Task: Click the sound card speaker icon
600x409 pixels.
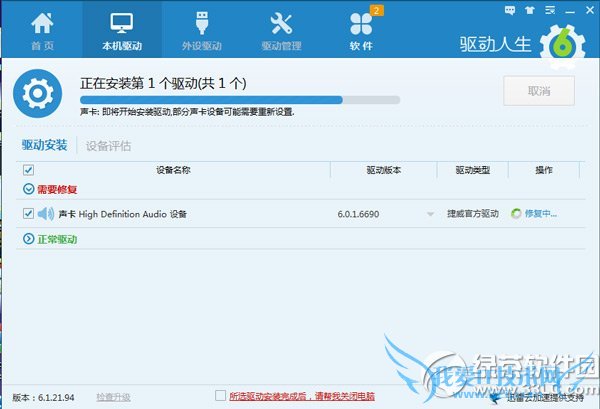Action: coord(46,213)
